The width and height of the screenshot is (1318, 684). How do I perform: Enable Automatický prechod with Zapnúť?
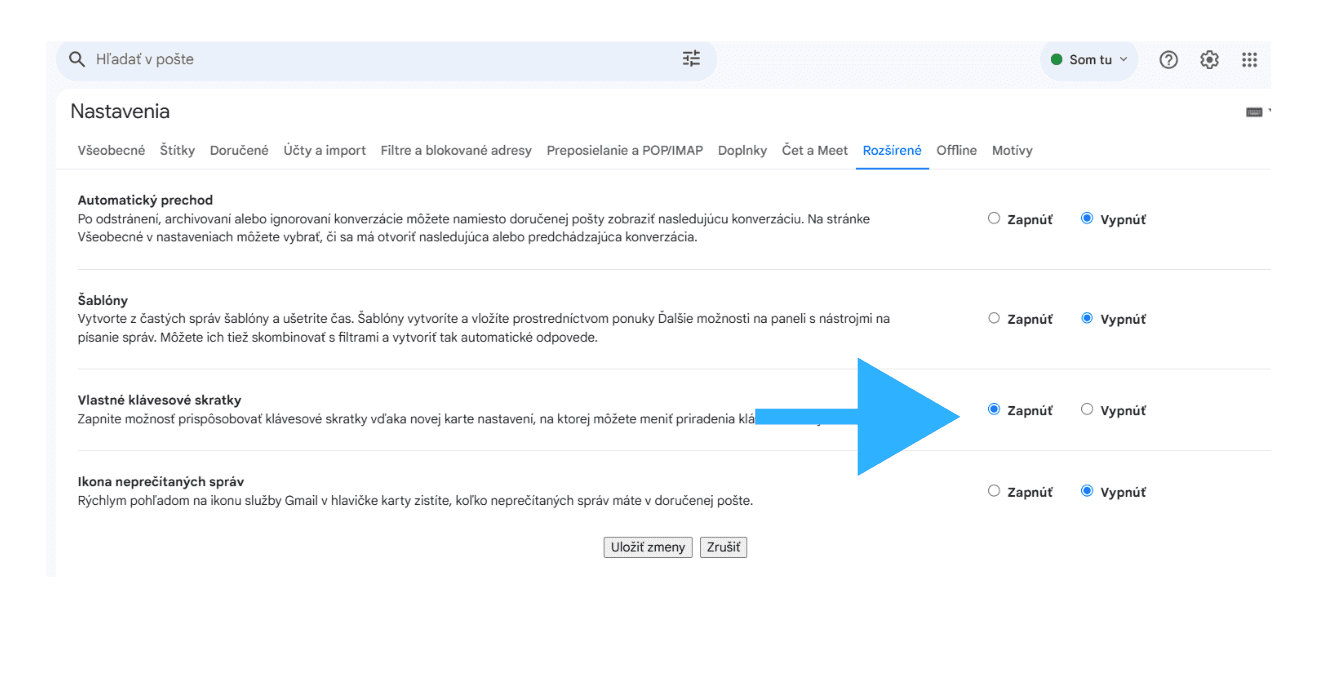(994, 218)
